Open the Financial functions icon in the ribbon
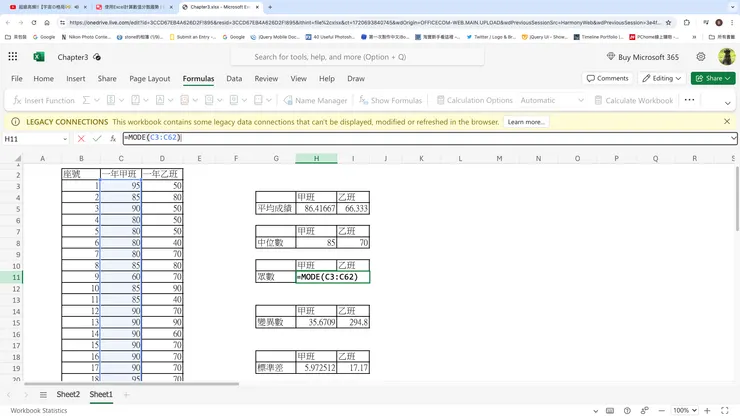Image resolution: width=740 pixels, height=416 pixels. (111, 100)
